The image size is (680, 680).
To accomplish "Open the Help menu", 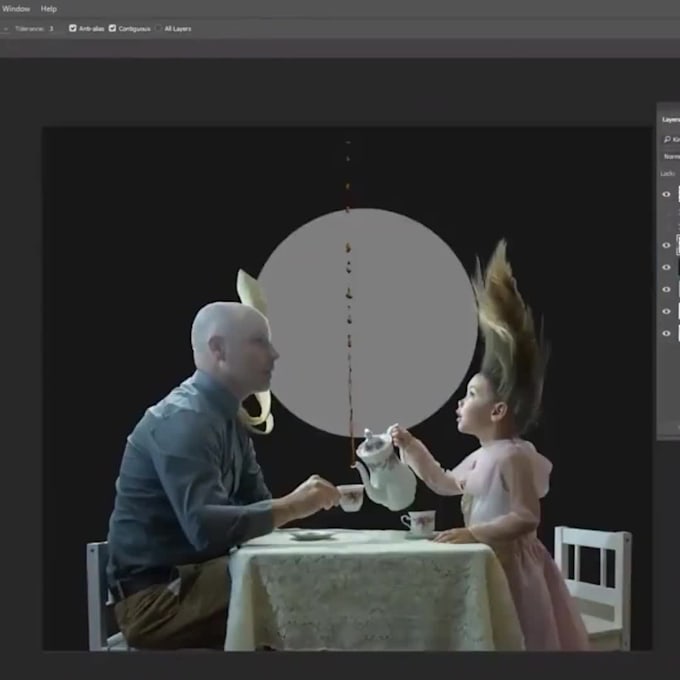I will [x=48, y=9].
